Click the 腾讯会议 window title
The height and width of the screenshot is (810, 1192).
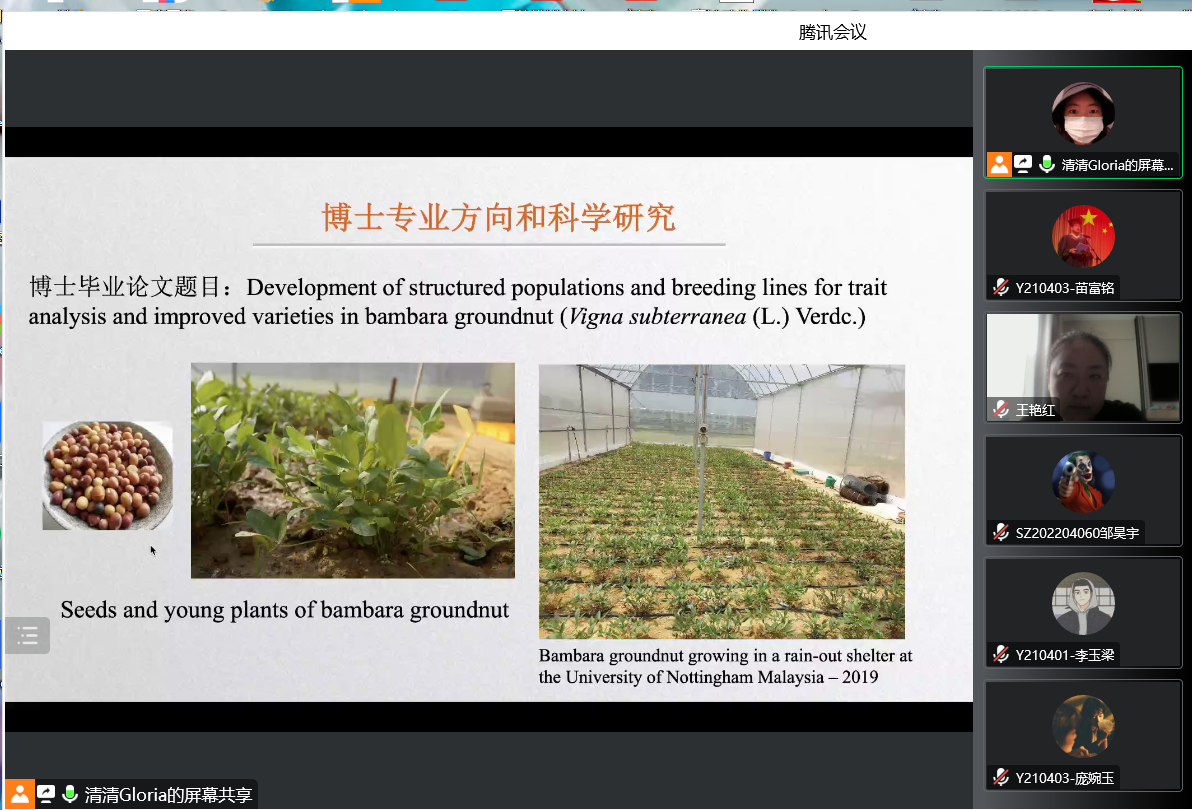pyautogui.click(x=832, y=32)
